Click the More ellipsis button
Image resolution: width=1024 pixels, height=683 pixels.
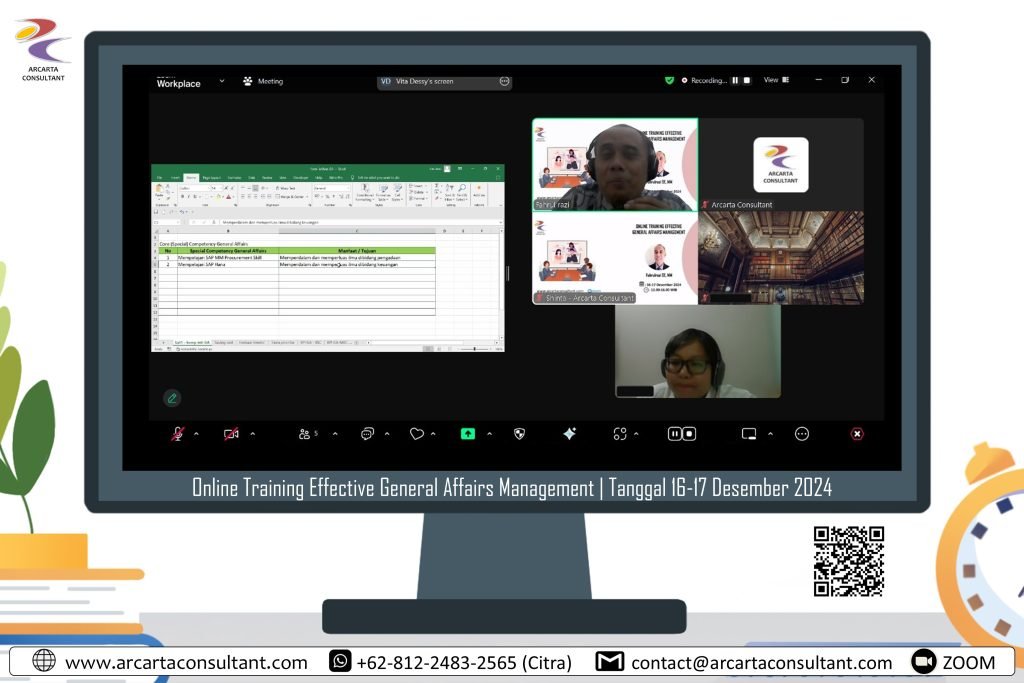(801, 434)
